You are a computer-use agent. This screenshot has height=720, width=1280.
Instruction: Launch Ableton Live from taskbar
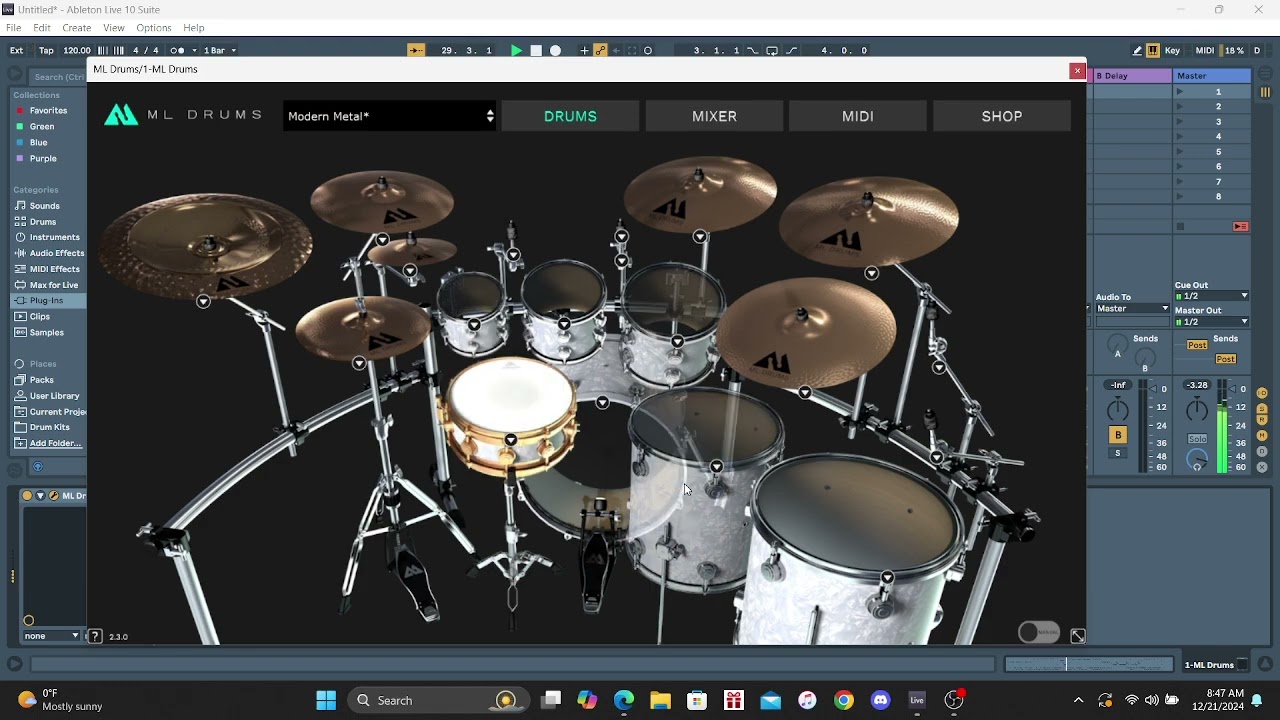[917, 700]
